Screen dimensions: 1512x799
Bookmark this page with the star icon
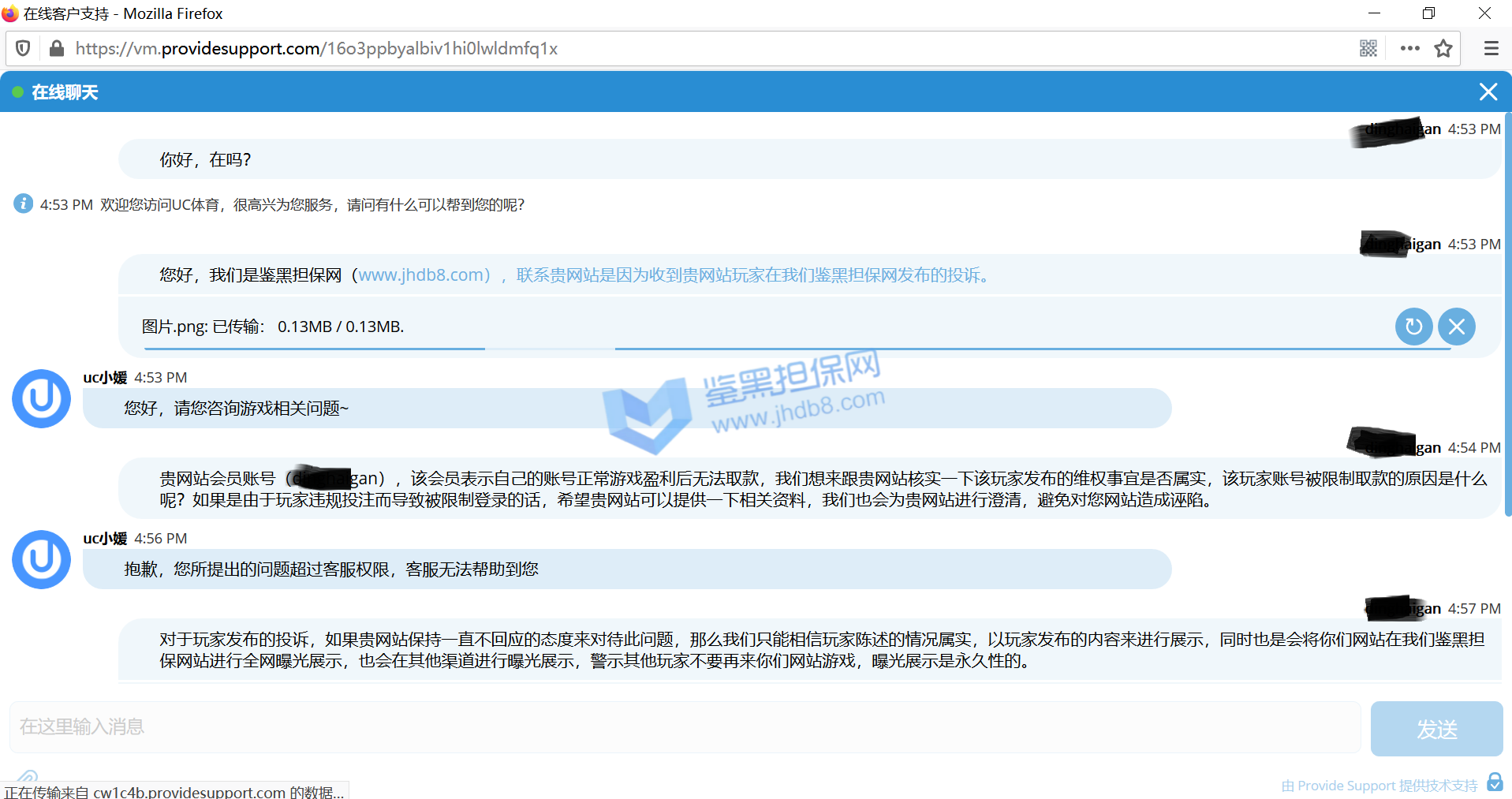[1443, 49]
